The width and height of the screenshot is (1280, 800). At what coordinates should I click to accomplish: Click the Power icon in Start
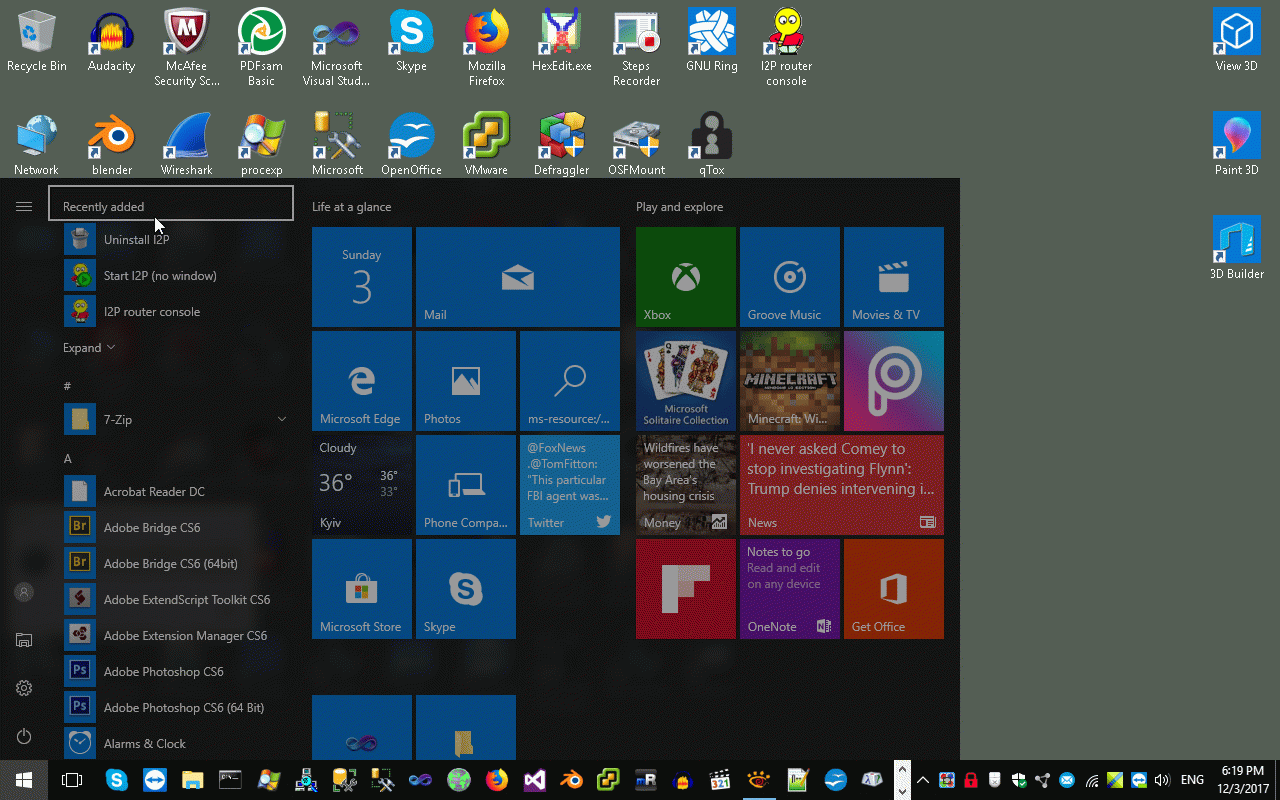(x=24, y=736)
